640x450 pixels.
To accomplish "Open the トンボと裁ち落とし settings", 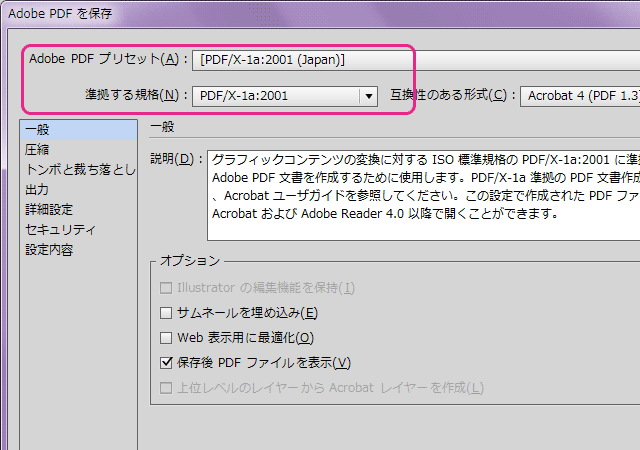I will click(x=78, y=169).
